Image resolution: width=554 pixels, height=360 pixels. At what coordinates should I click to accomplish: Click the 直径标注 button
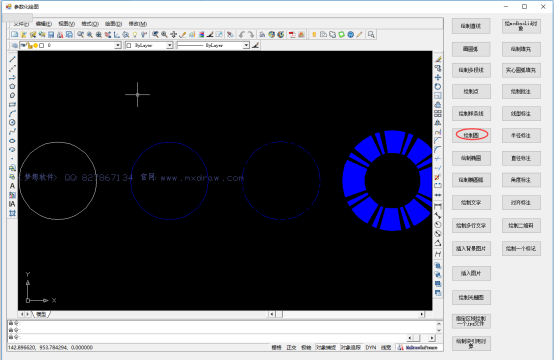tap(521, 158)
